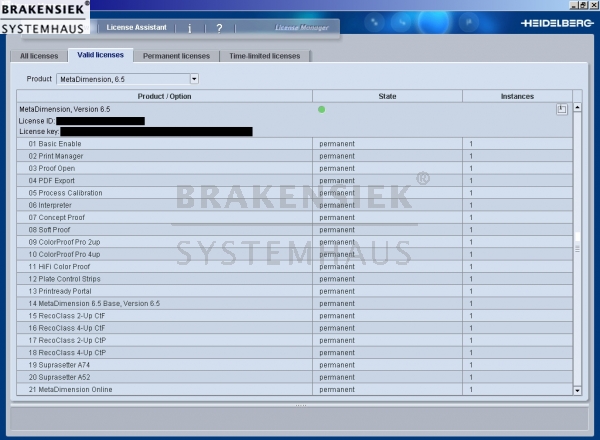Select the 04 PDF Export row

(x=295, y=181)
